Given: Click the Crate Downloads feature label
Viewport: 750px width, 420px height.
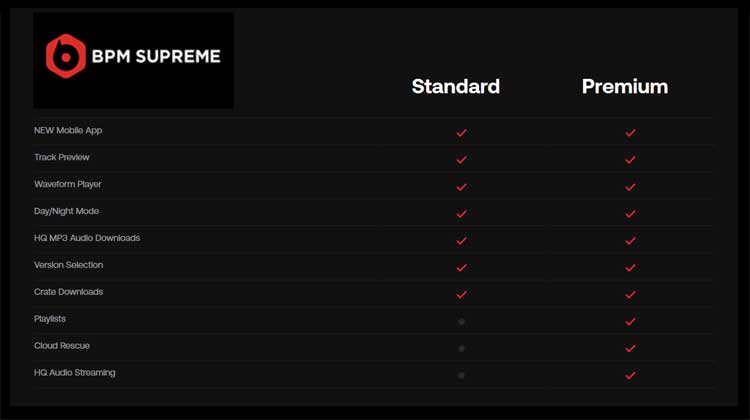Looking at the screenshot, I should 69,292.
